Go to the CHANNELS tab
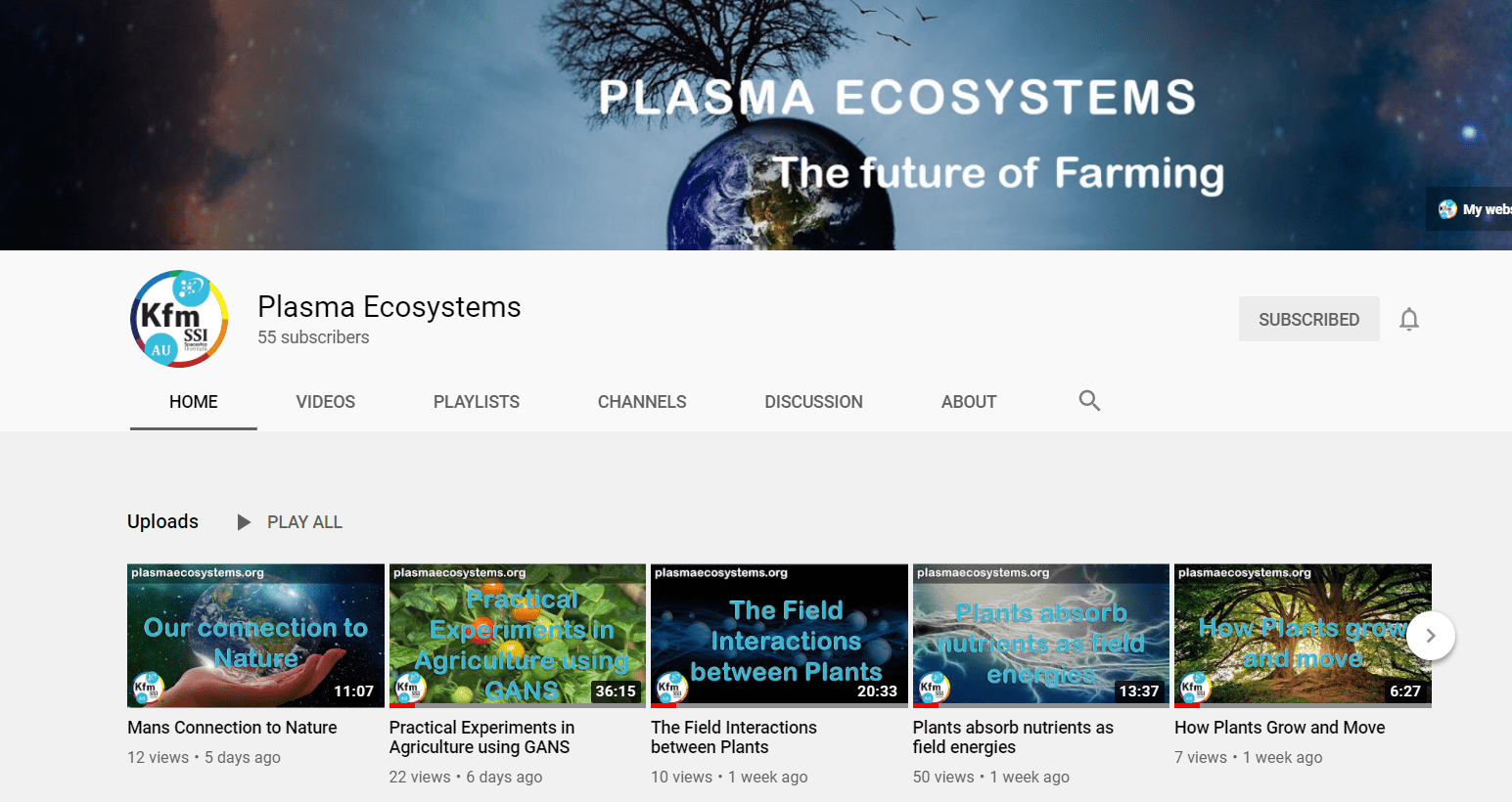 click(x=642, y=402)
